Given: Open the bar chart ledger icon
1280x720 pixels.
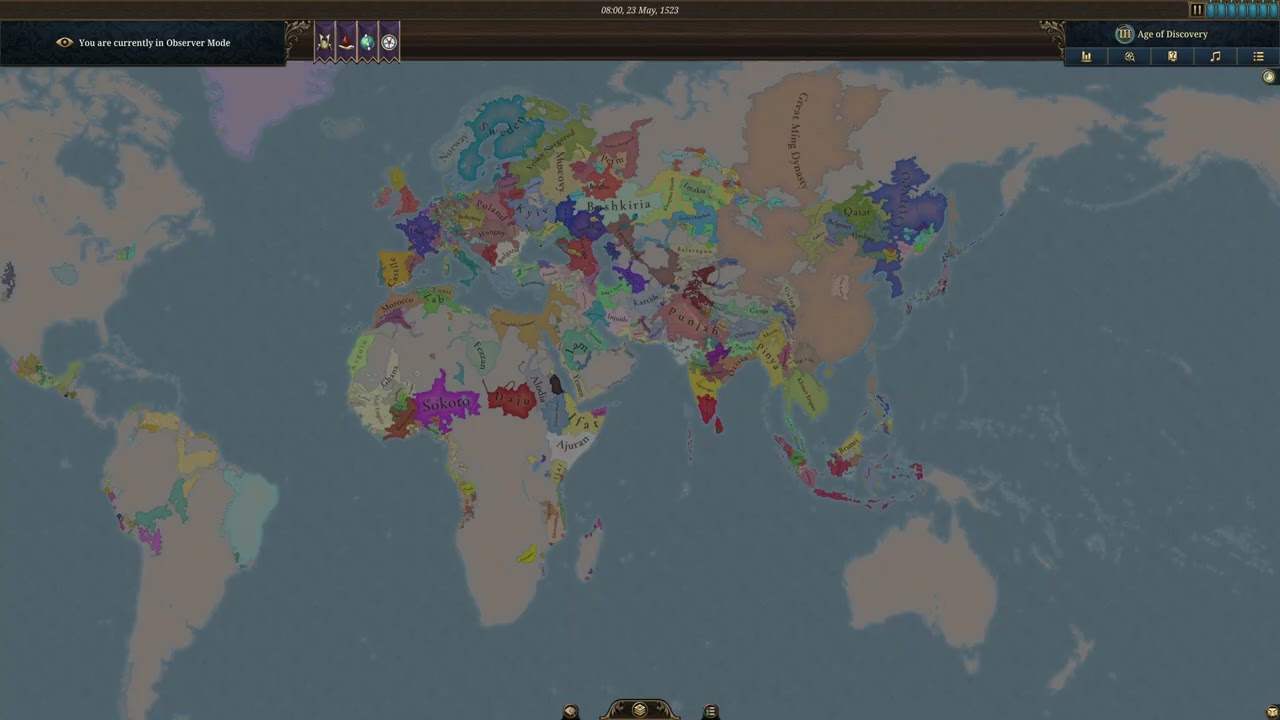Looking at the screenshot, I should click(x=1086, y=57).
